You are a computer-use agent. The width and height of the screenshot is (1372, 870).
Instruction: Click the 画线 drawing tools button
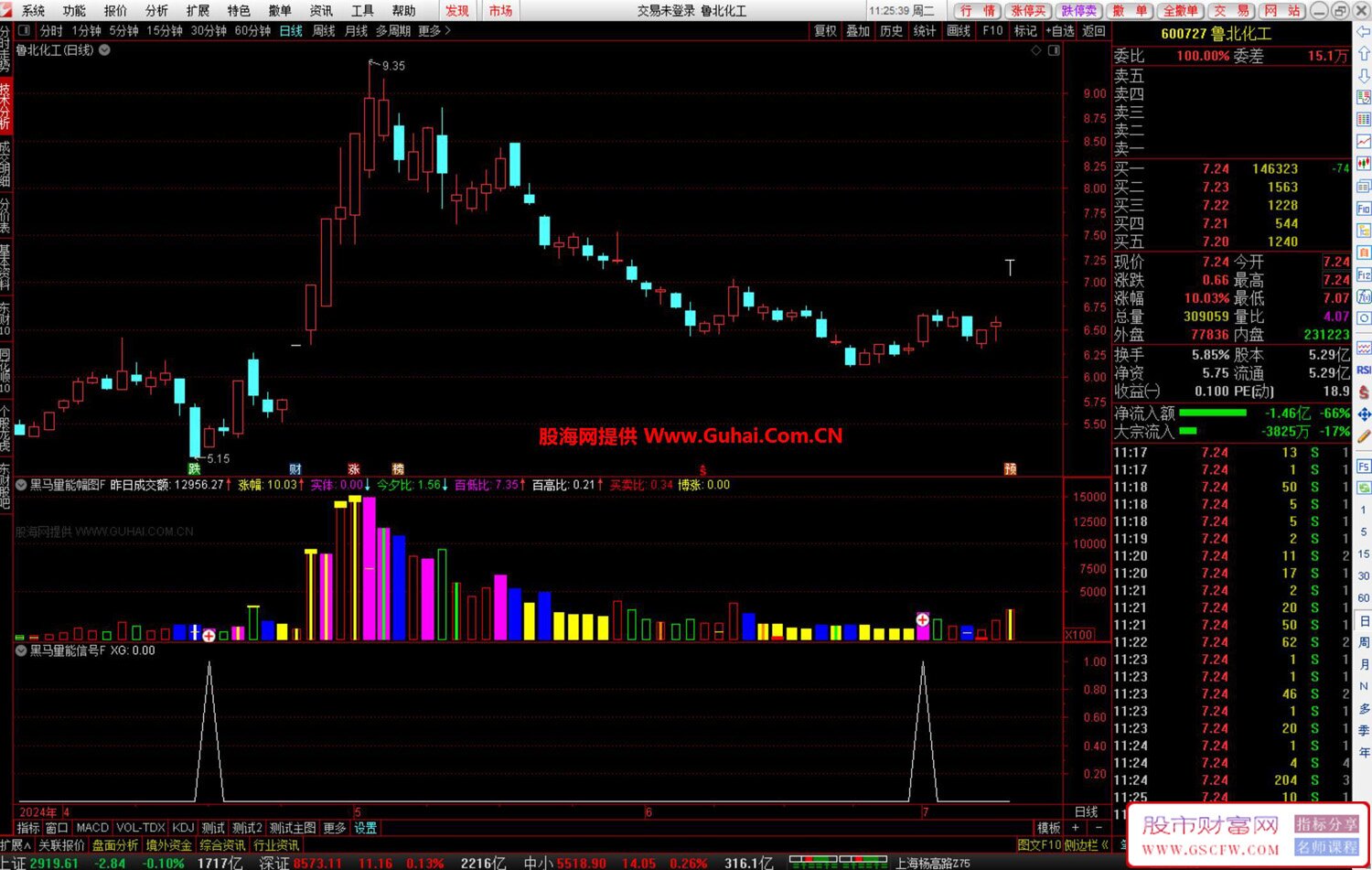(959, 31)
